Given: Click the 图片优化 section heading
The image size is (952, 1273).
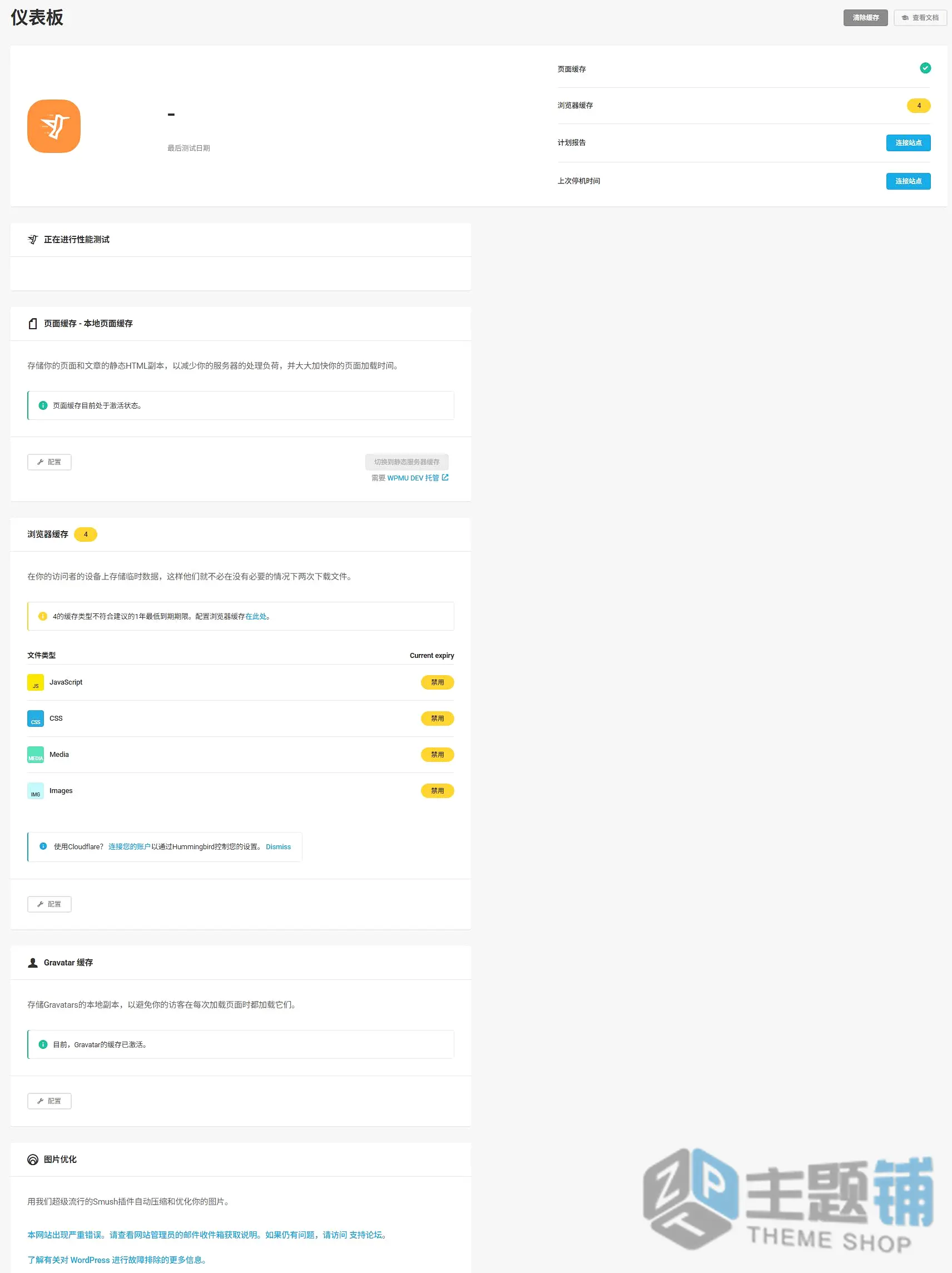Looking at the screenshot, I should [x=61, y=1159].
